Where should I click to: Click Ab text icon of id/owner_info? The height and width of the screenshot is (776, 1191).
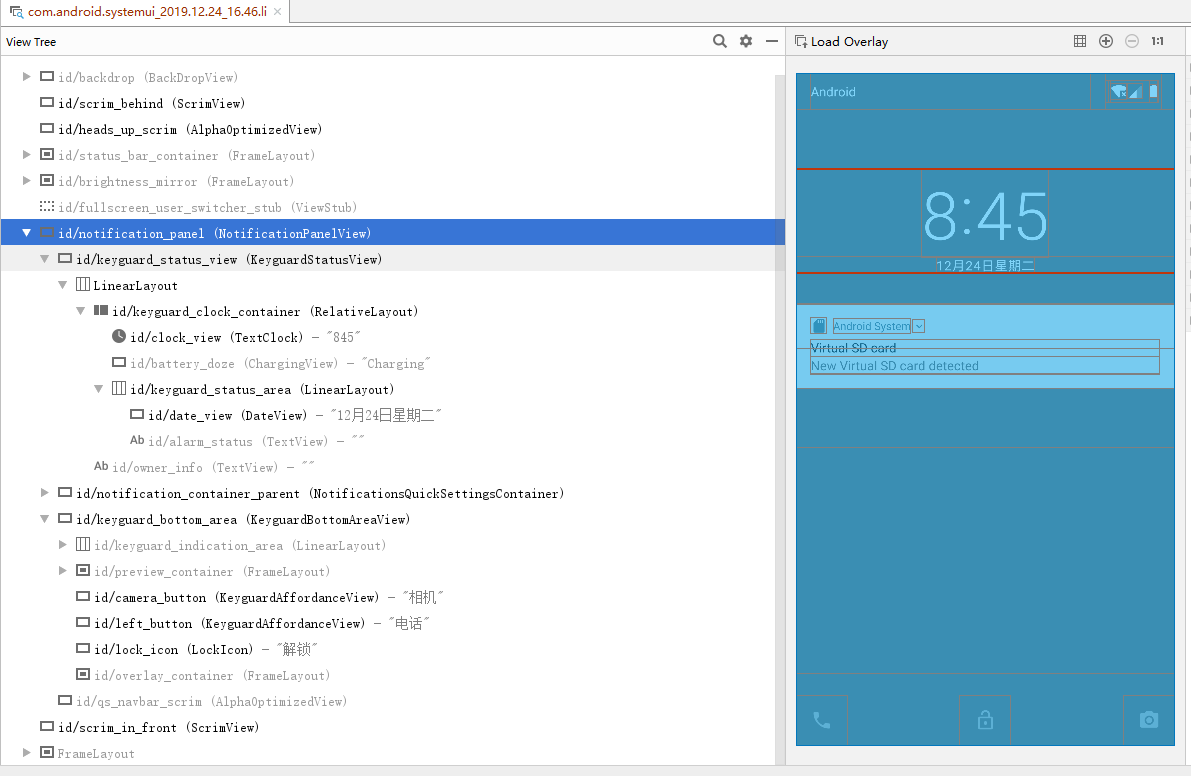(101, 466)
